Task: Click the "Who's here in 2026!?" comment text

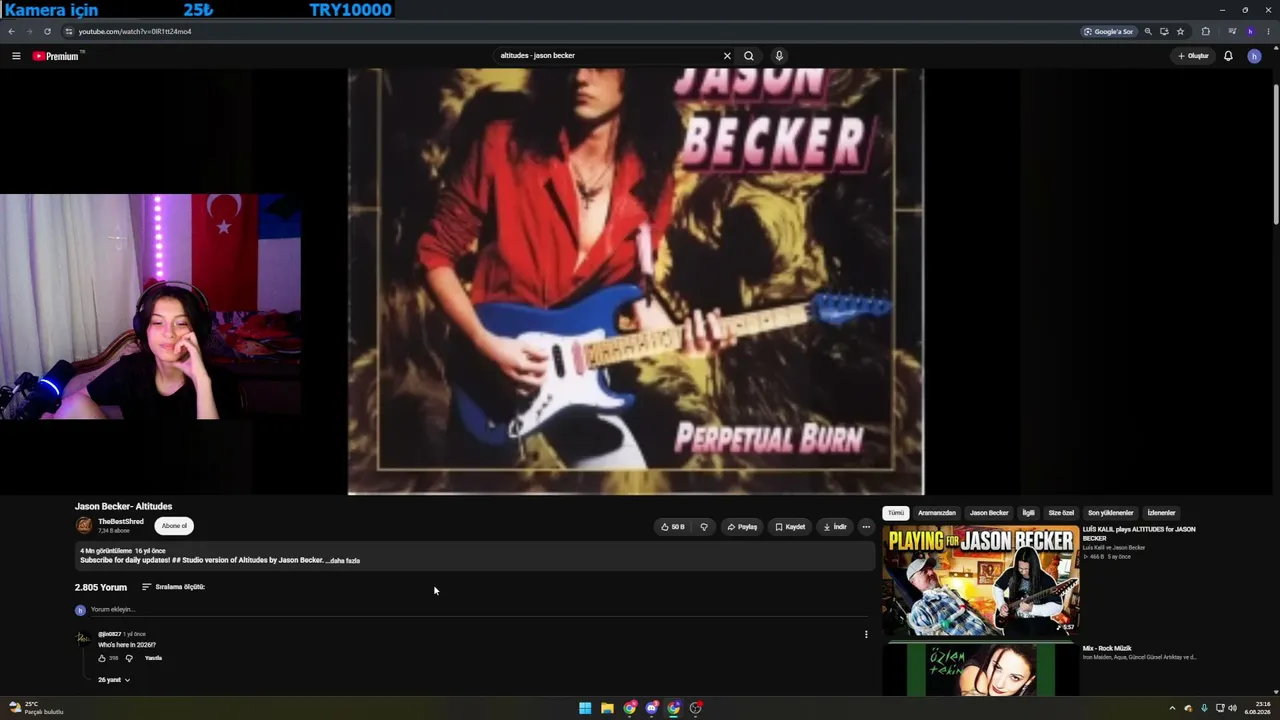Action: 127,645
